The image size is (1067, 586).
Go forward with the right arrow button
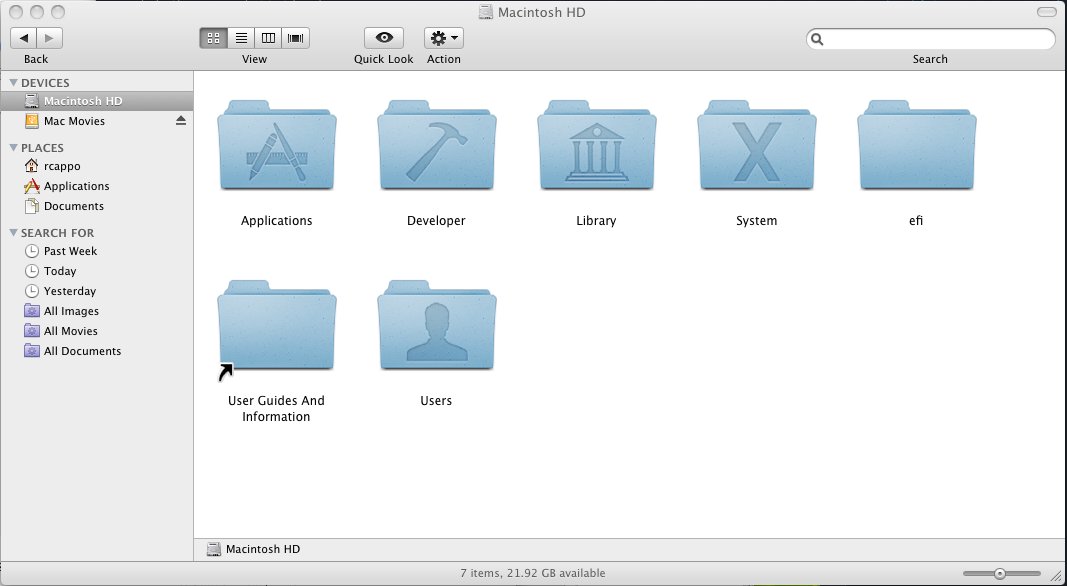pyautogui.click(x=50, y=38)
